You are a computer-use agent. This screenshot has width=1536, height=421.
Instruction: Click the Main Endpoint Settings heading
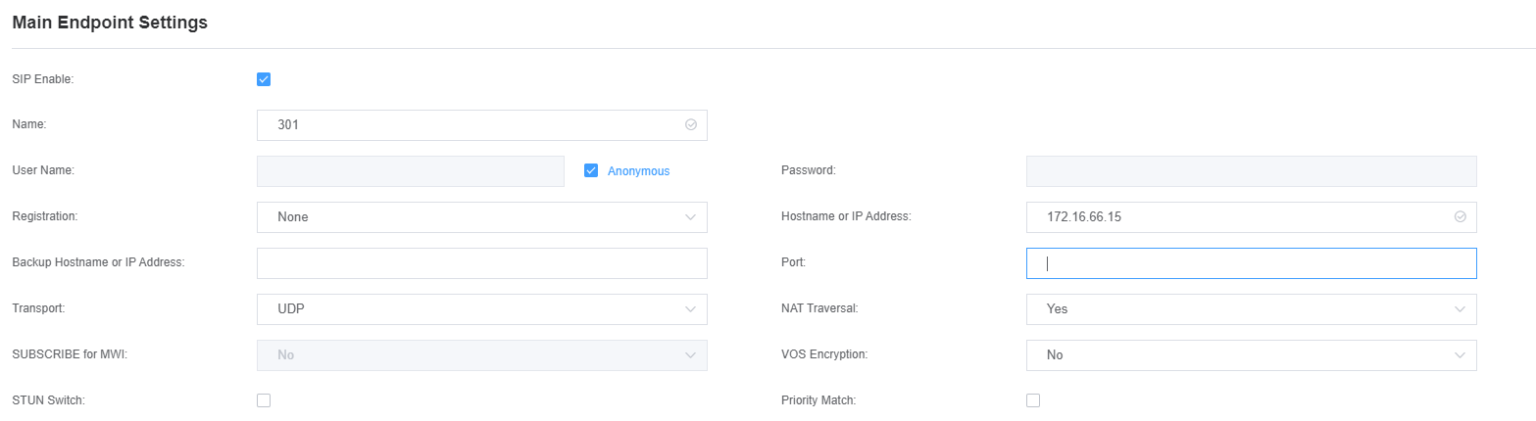click(110, 23)
